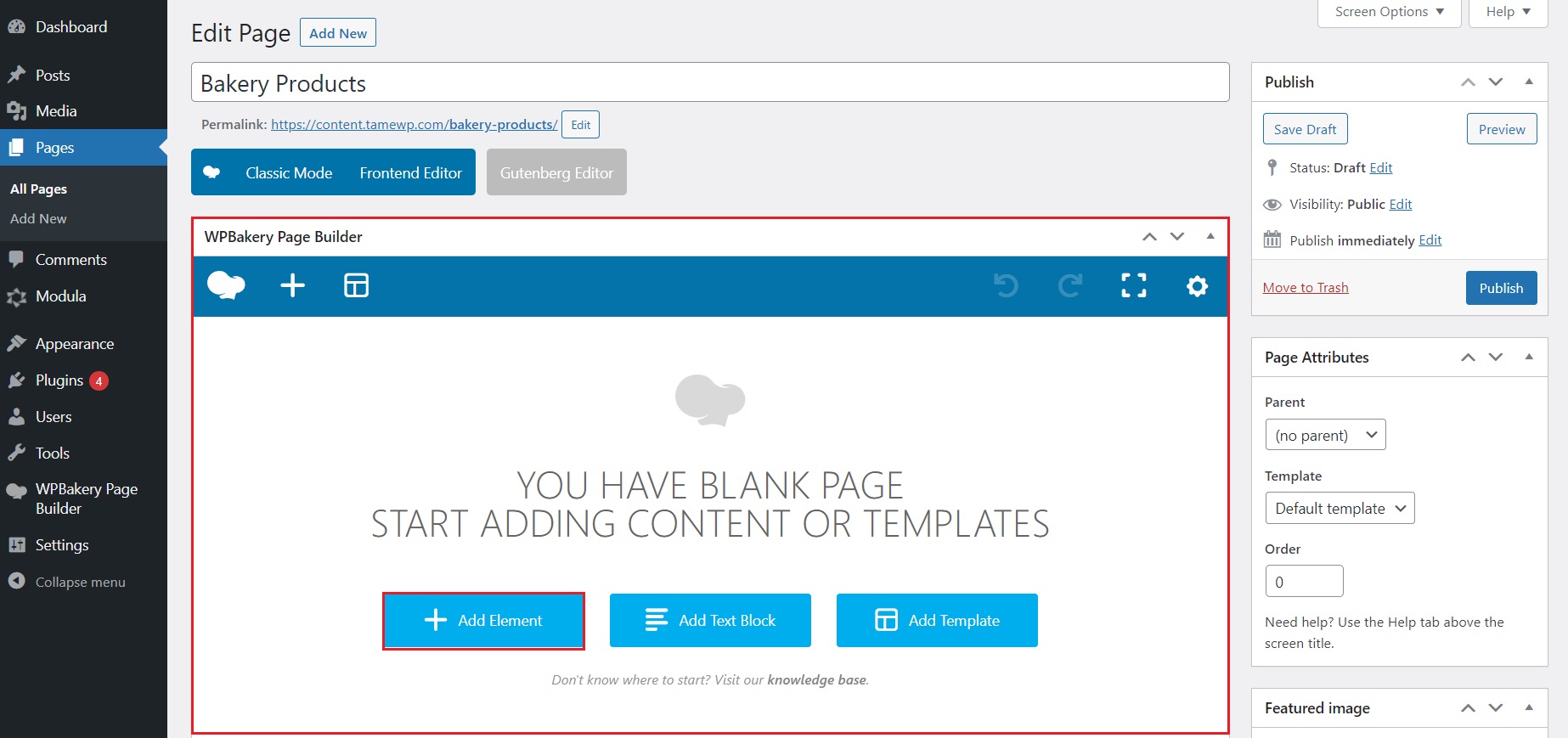1568x738 pixels.
Task: Open Pages menu in sidebar
Action: pos(83,148)
